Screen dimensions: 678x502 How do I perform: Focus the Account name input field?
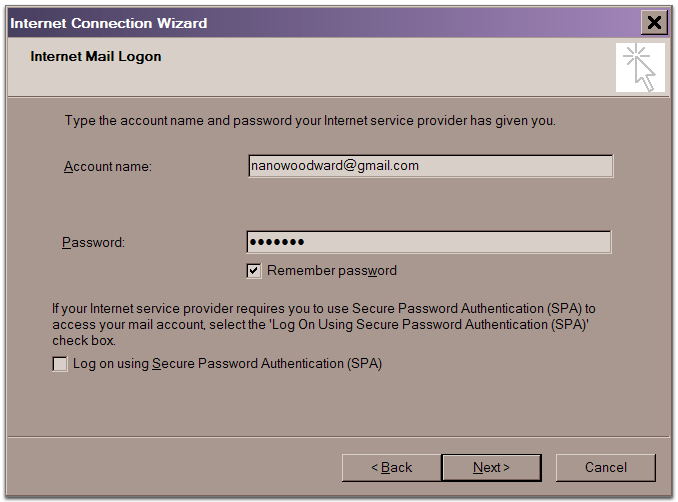430,166
